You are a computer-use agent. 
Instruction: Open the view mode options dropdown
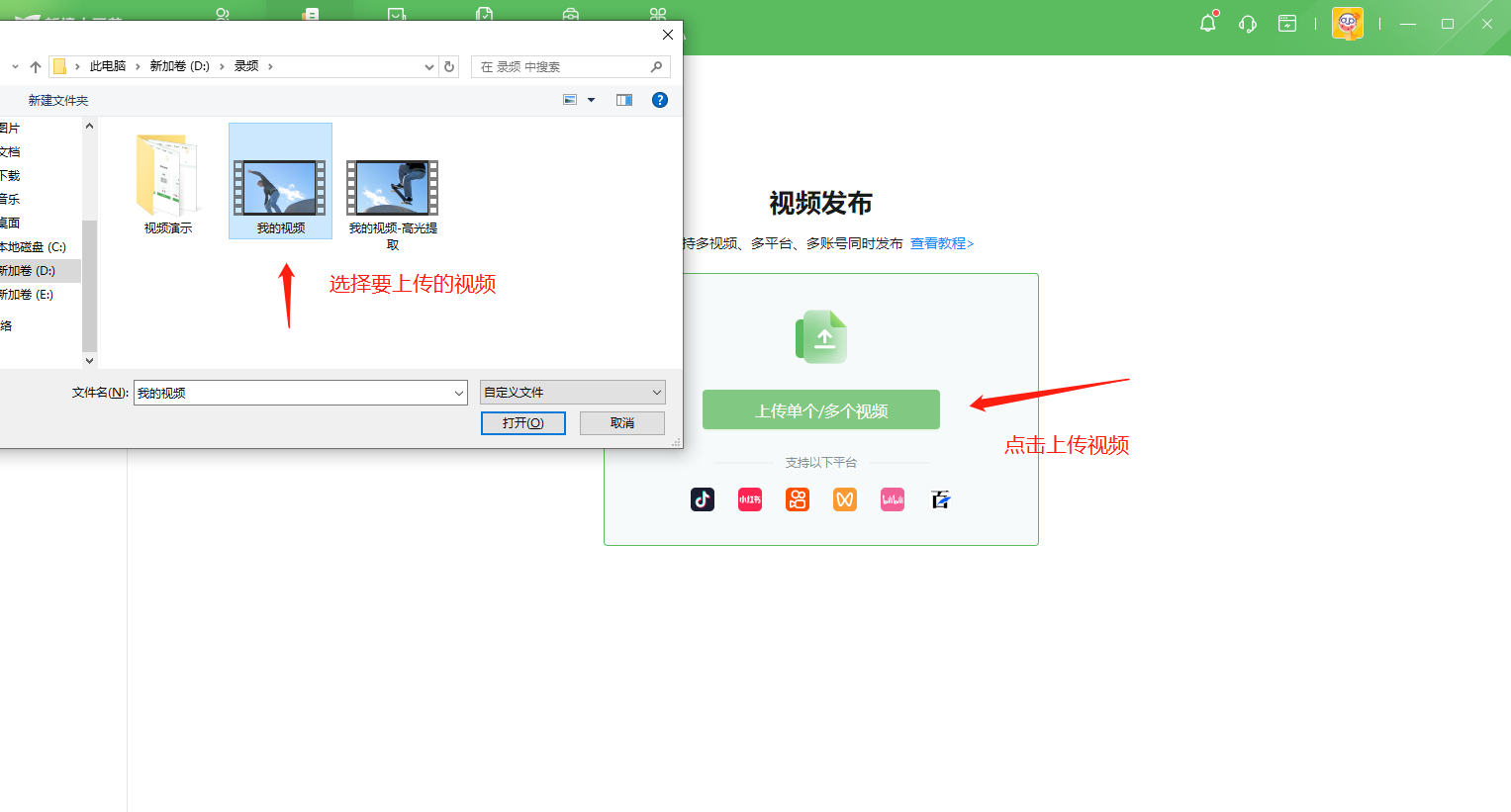(x=592, y=100)
